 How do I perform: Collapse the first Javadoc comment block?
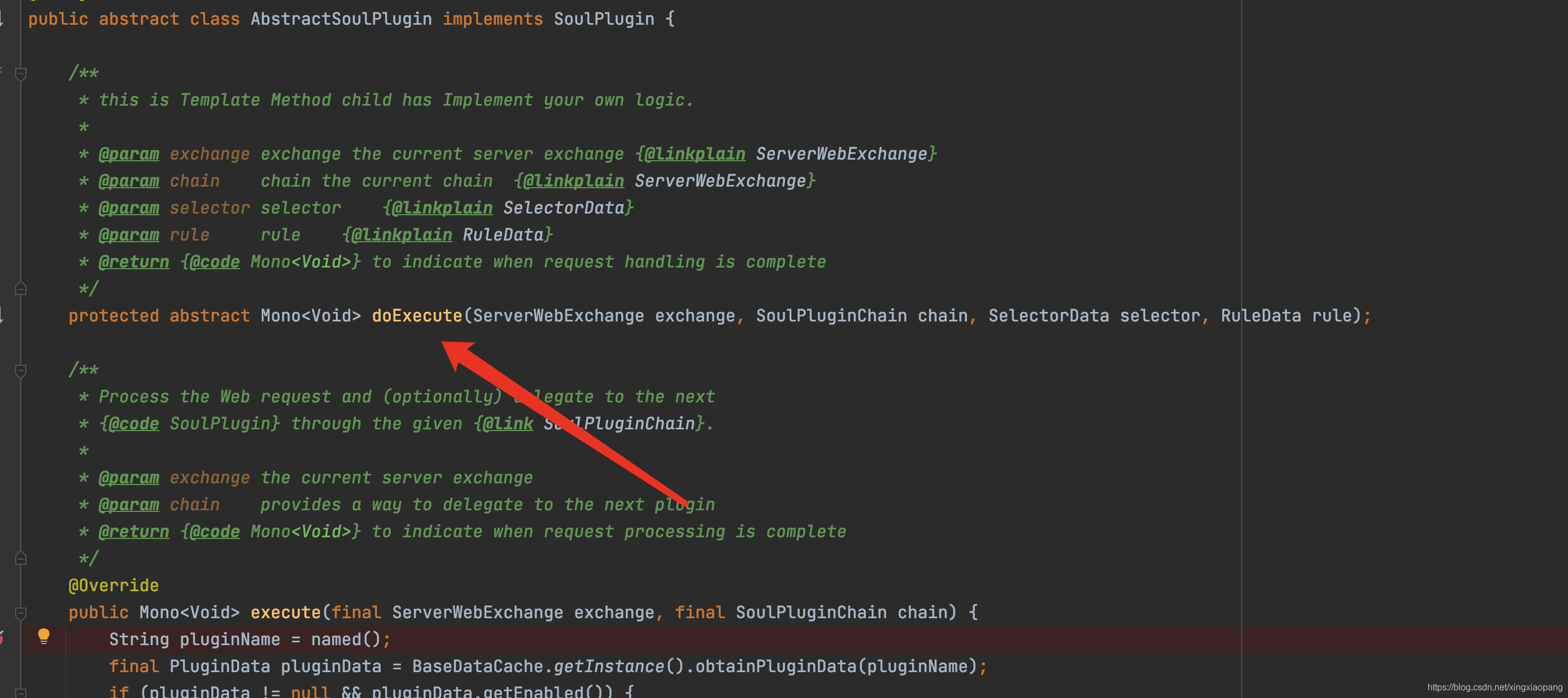click(21, 74)
